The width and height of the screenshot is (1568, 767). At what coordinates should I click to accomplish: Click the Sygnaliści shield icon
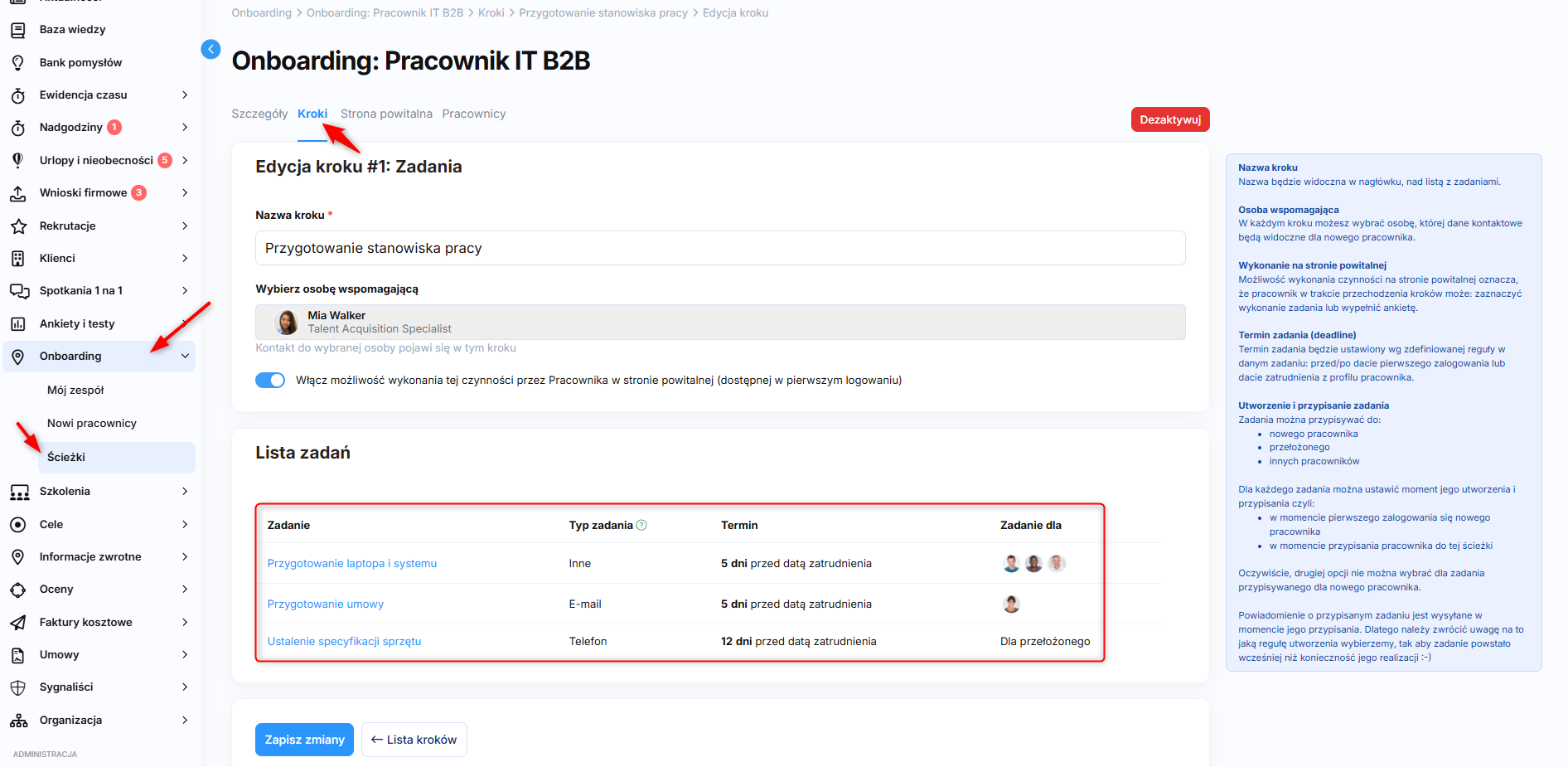[x=18, y=687]
